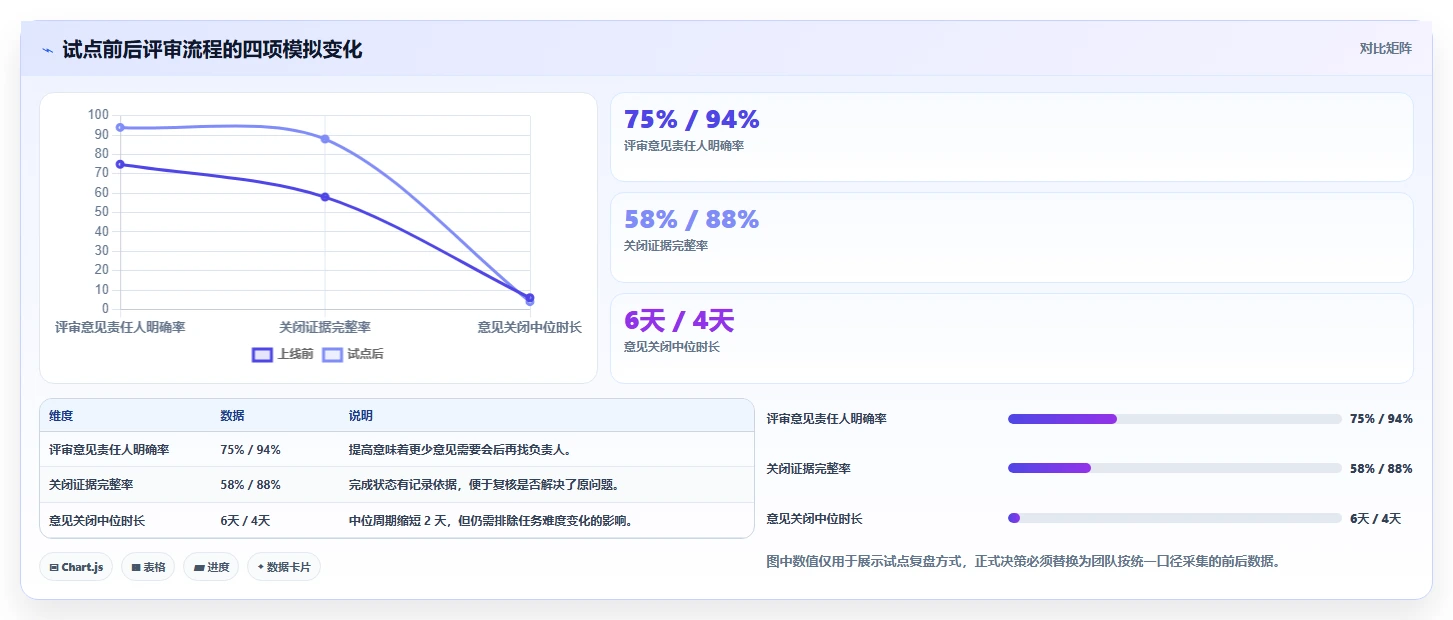Click the 6天 / 4天 value beside the progress bar
The image size is (1453, 620).
pyautogui.click(x=1376, y=519)
